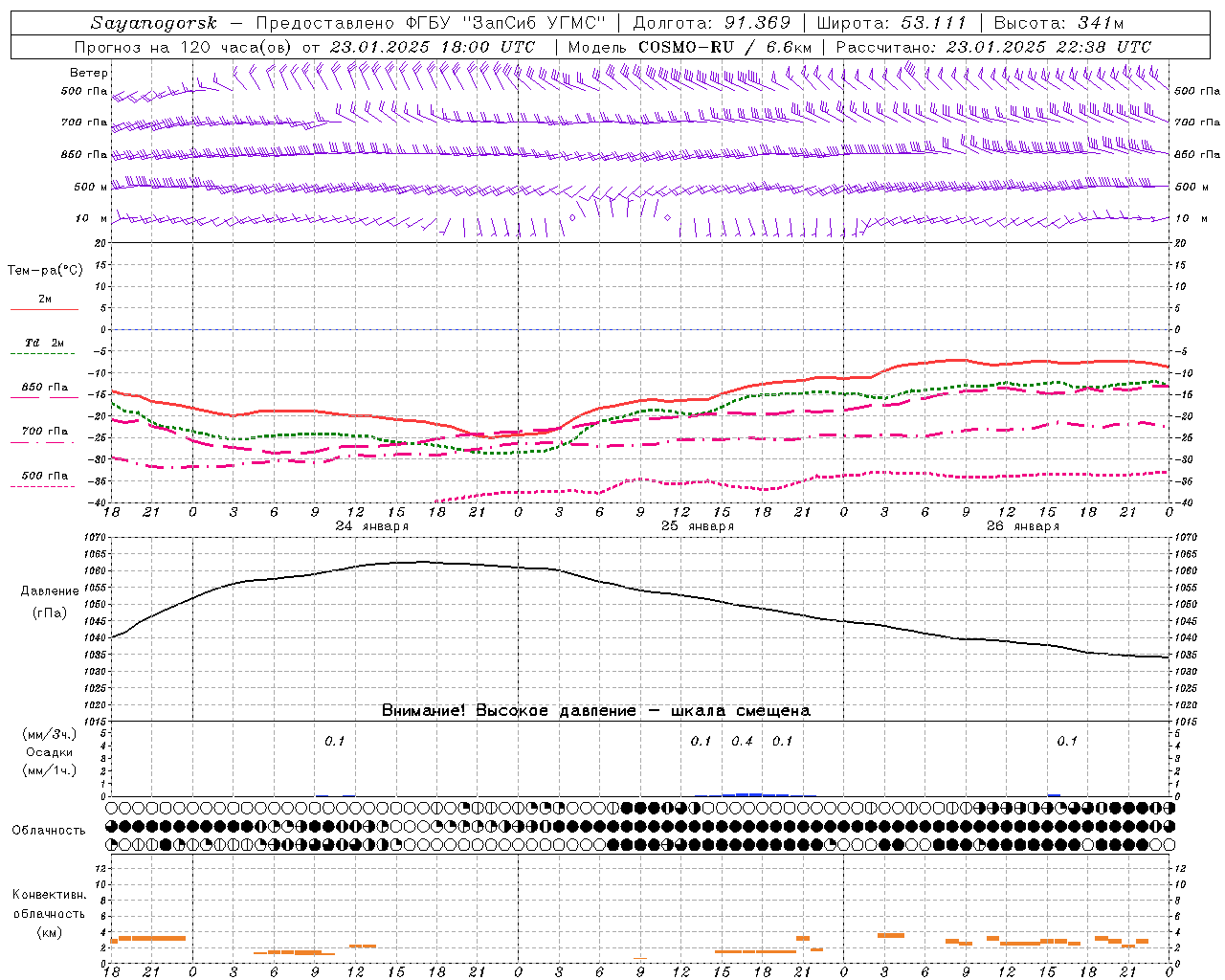Click the 'Ветер' wind panel label
The image size is (1225, 980).
click(x=89, y=73)
